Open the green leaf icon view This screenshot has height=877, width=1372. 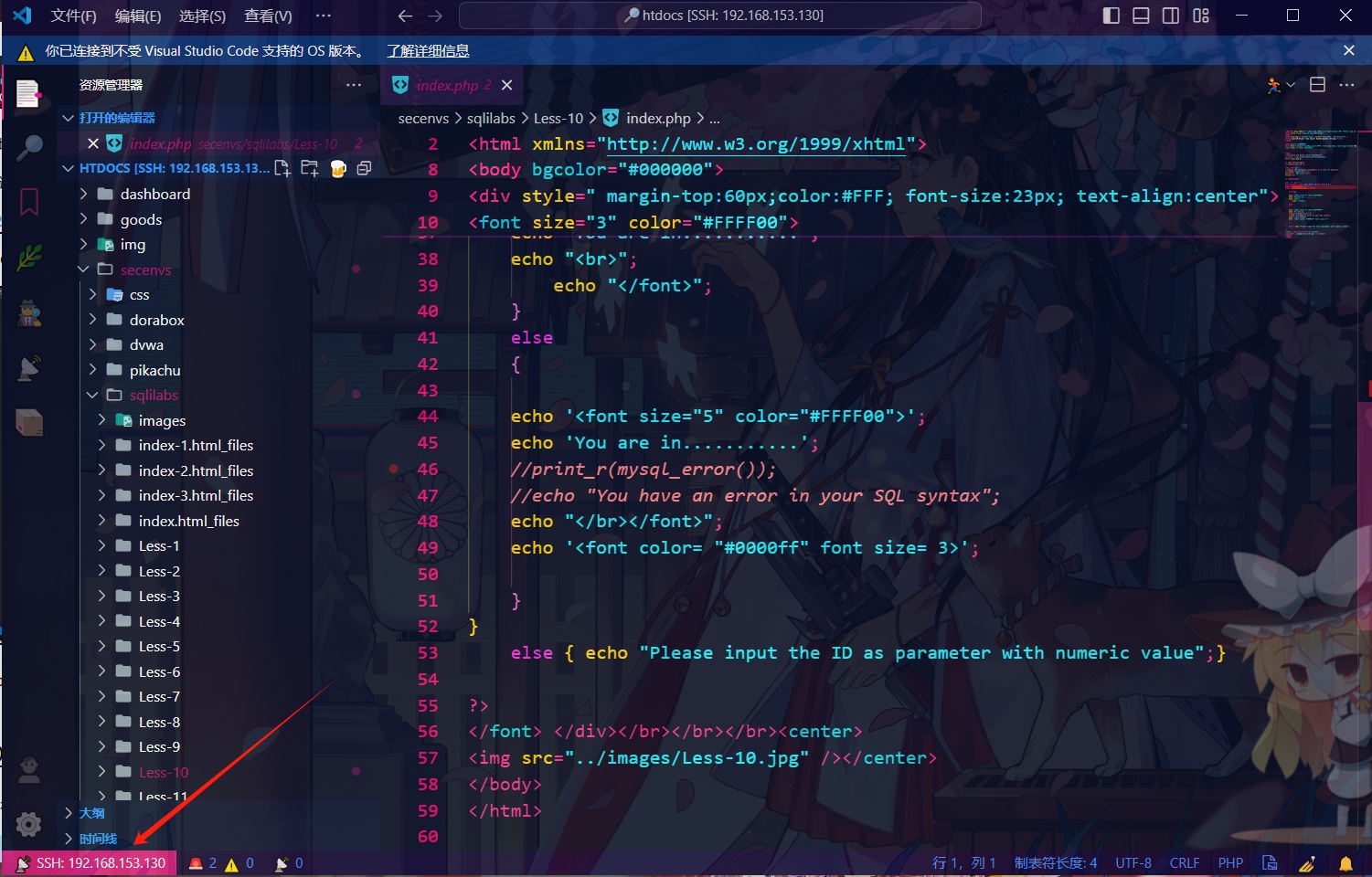click(x=28, y=258)
